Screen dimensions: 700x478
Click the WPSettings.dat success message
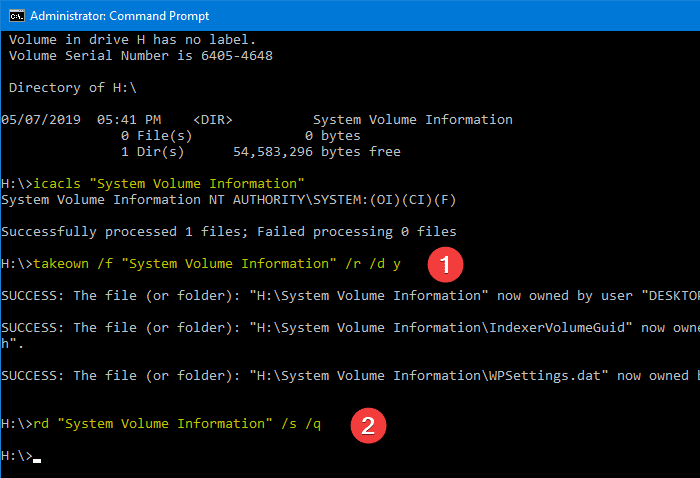coord(350,376)
